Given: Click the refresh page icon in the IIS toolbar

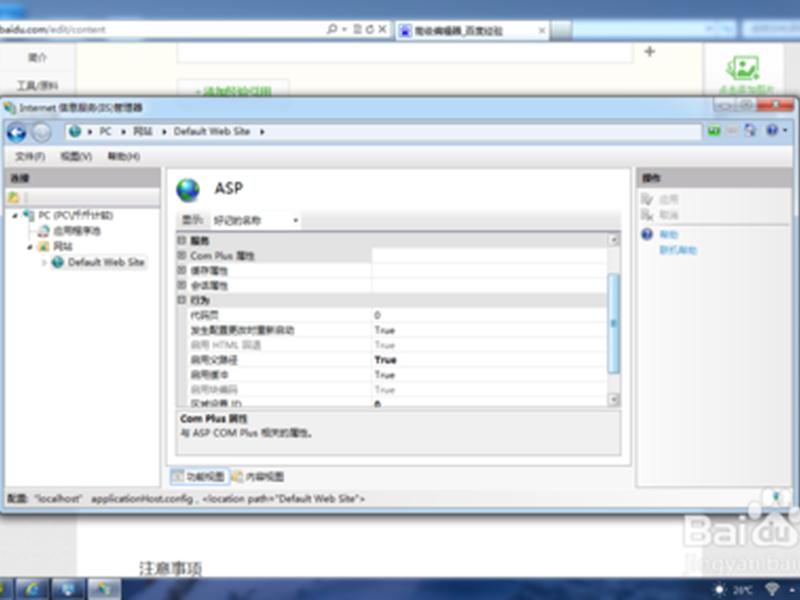Looking at the screenshot, I should [750, 131].
